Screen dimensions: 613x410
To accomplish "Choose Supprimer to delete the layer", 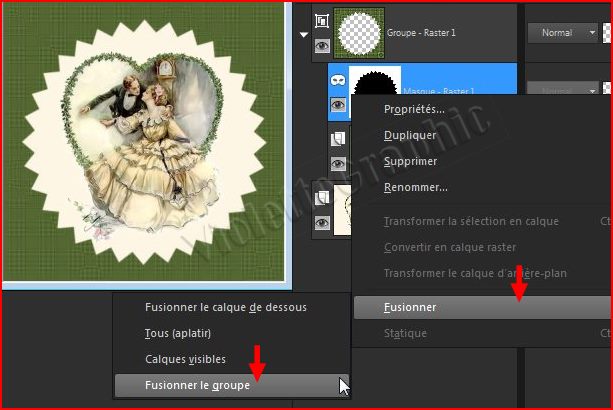I will point(411,161).
